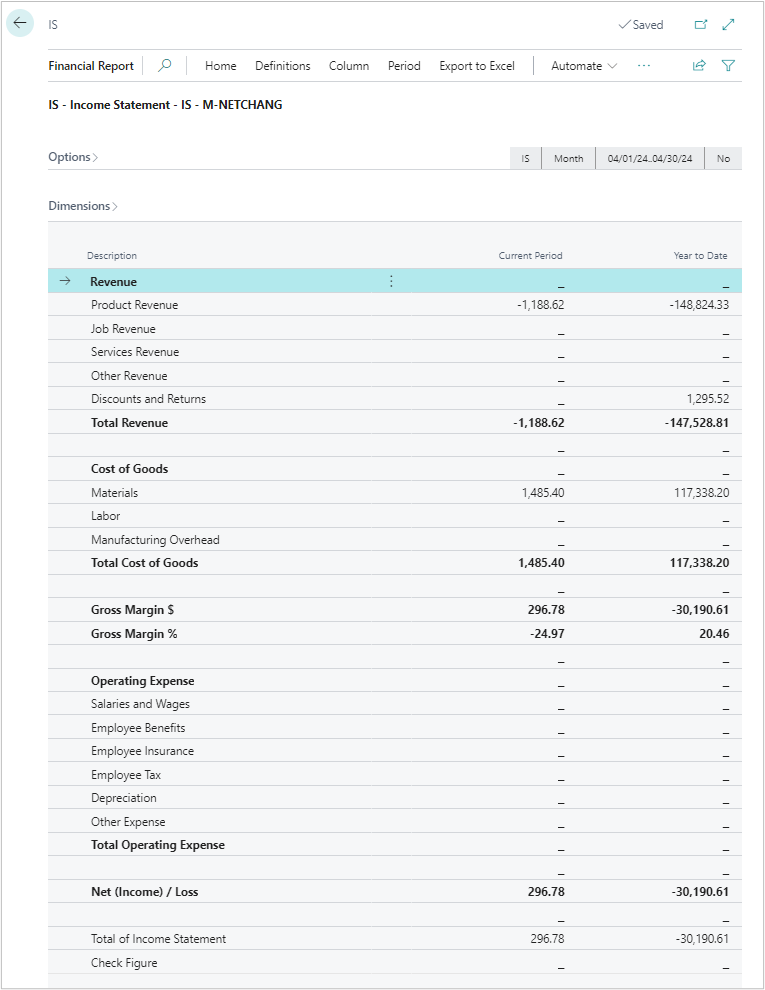Open the Period menu item
The height and width of the screenshot is (990, 765).
404,66
